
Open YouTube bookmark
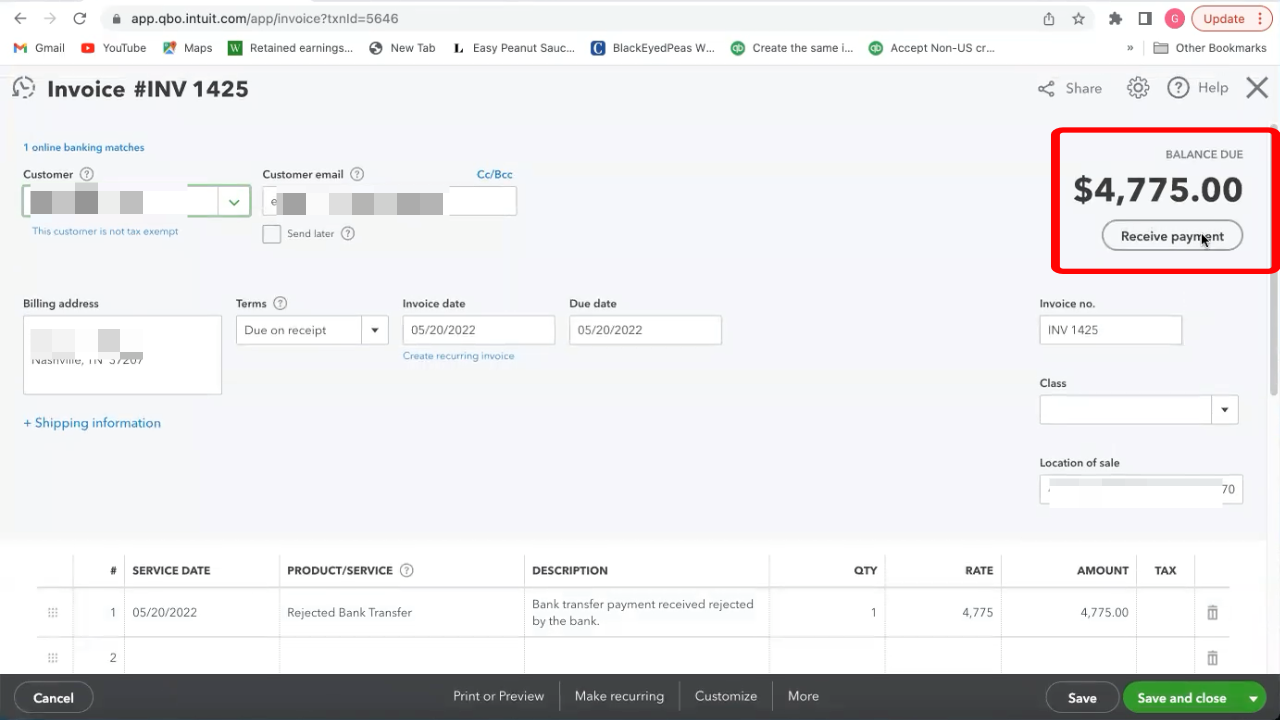(114, 48)
